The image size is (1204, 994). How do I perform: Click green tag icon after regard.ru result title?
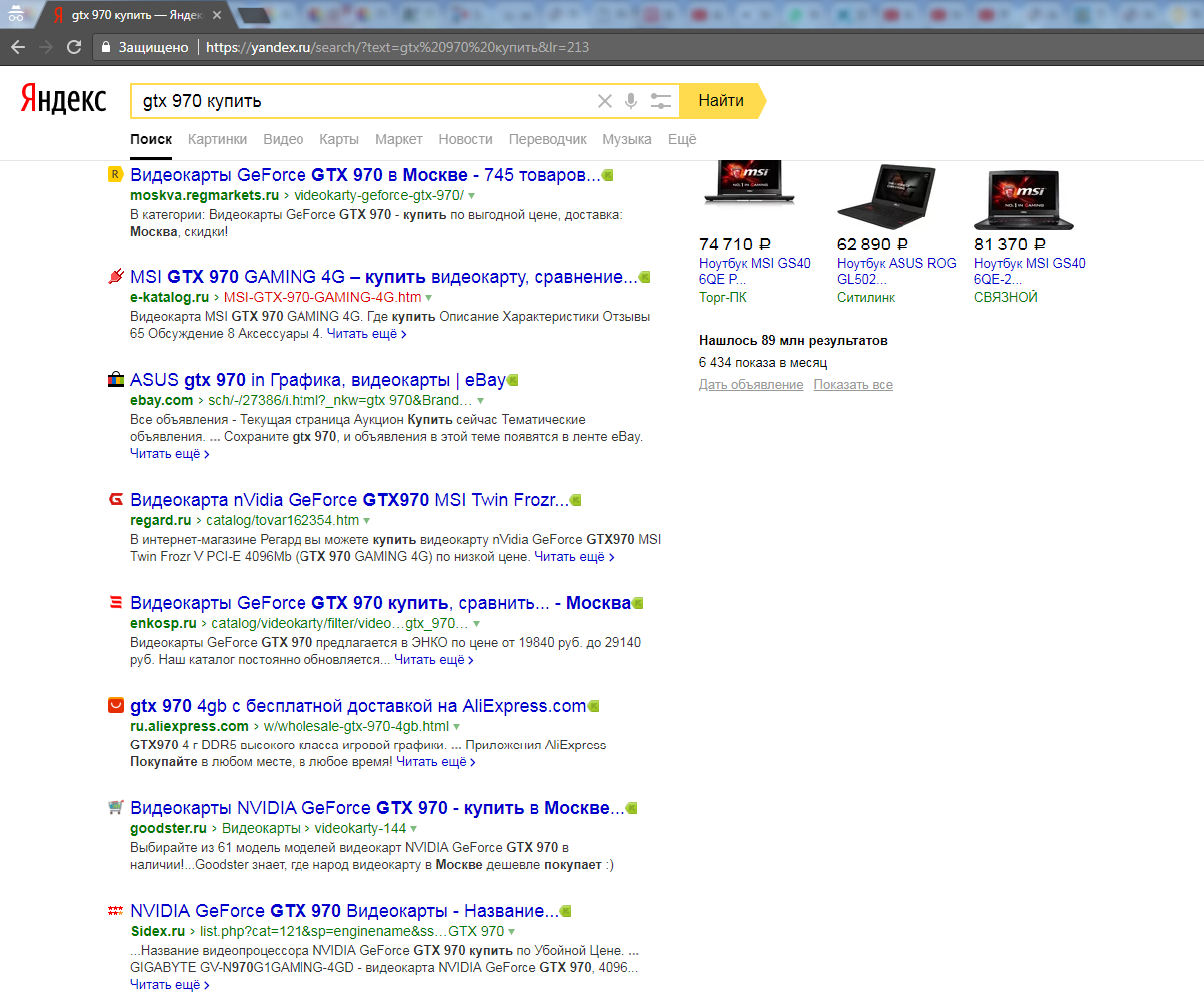(575, 500)
